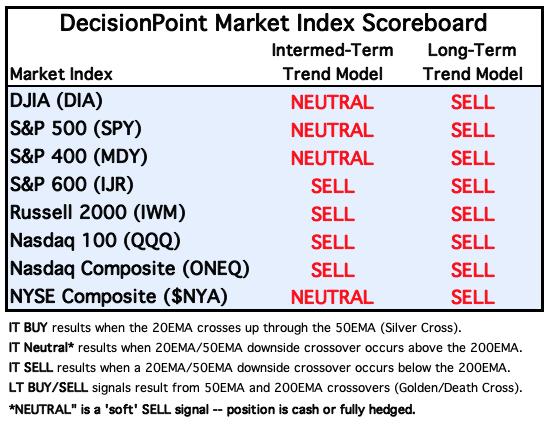This screenshot has height=424, width=551.
Task: Click the long-term SELL for Nasdaq 100
Action: point(473,242)
